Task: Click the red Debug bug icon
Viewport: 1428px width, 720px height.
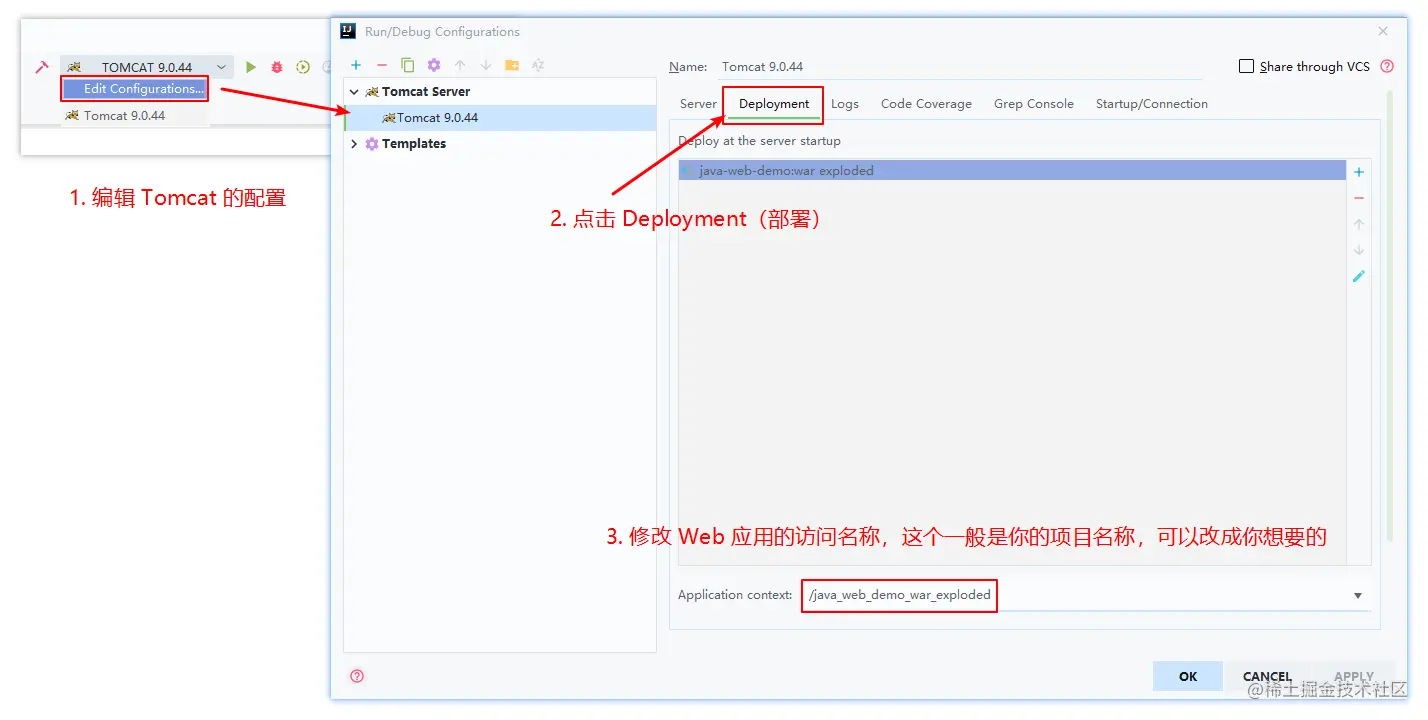Action: [x=277, y=67]
